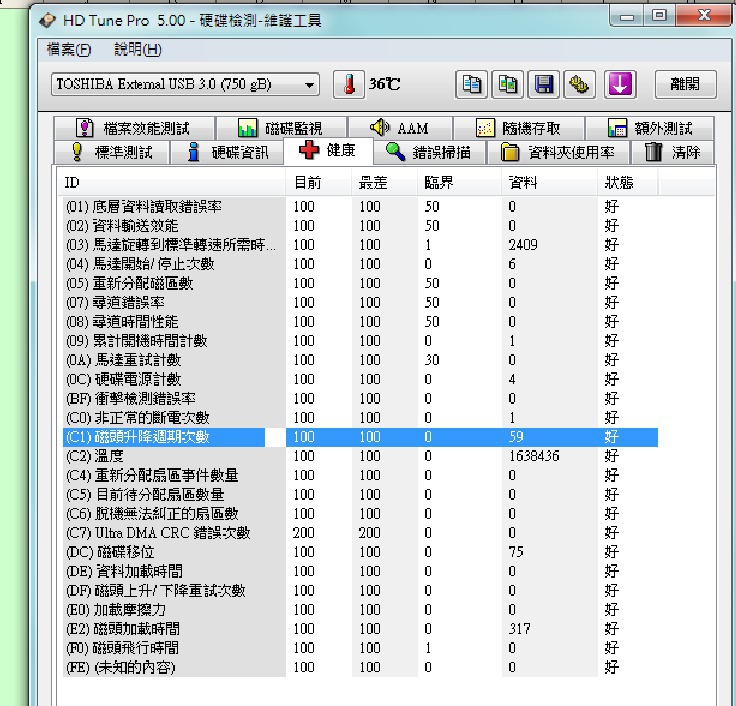
Task: Click the 離開 exit button
Action: click(x=685, y=84)
